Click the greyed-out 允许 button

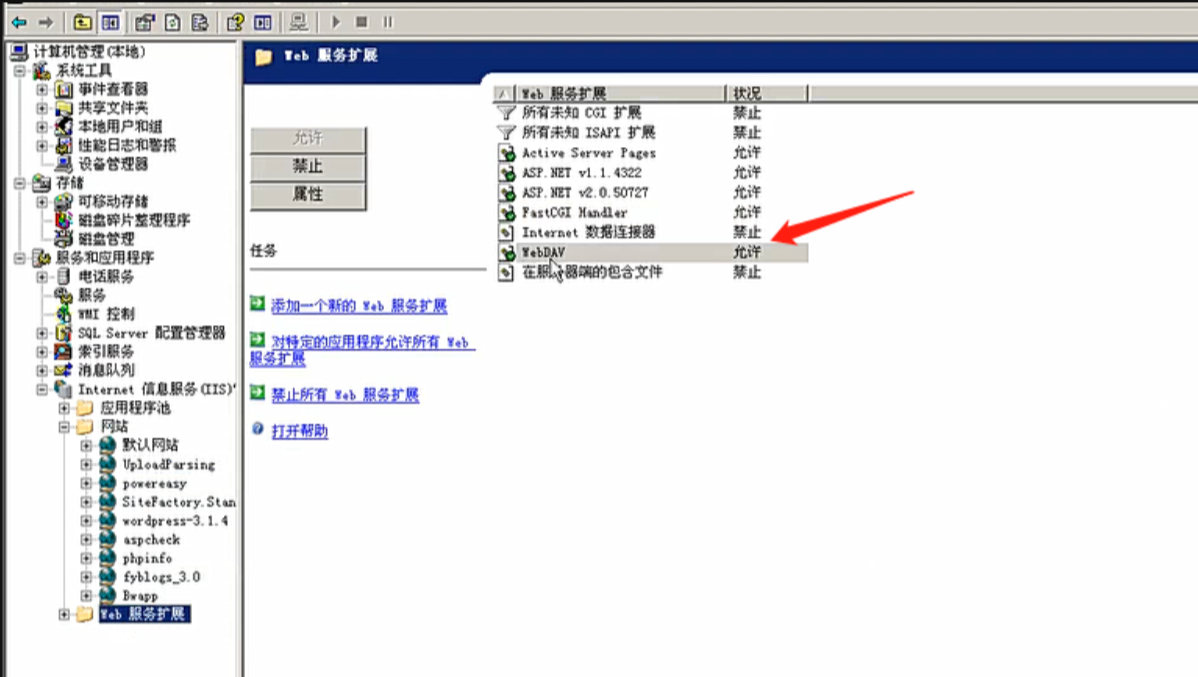308,139
